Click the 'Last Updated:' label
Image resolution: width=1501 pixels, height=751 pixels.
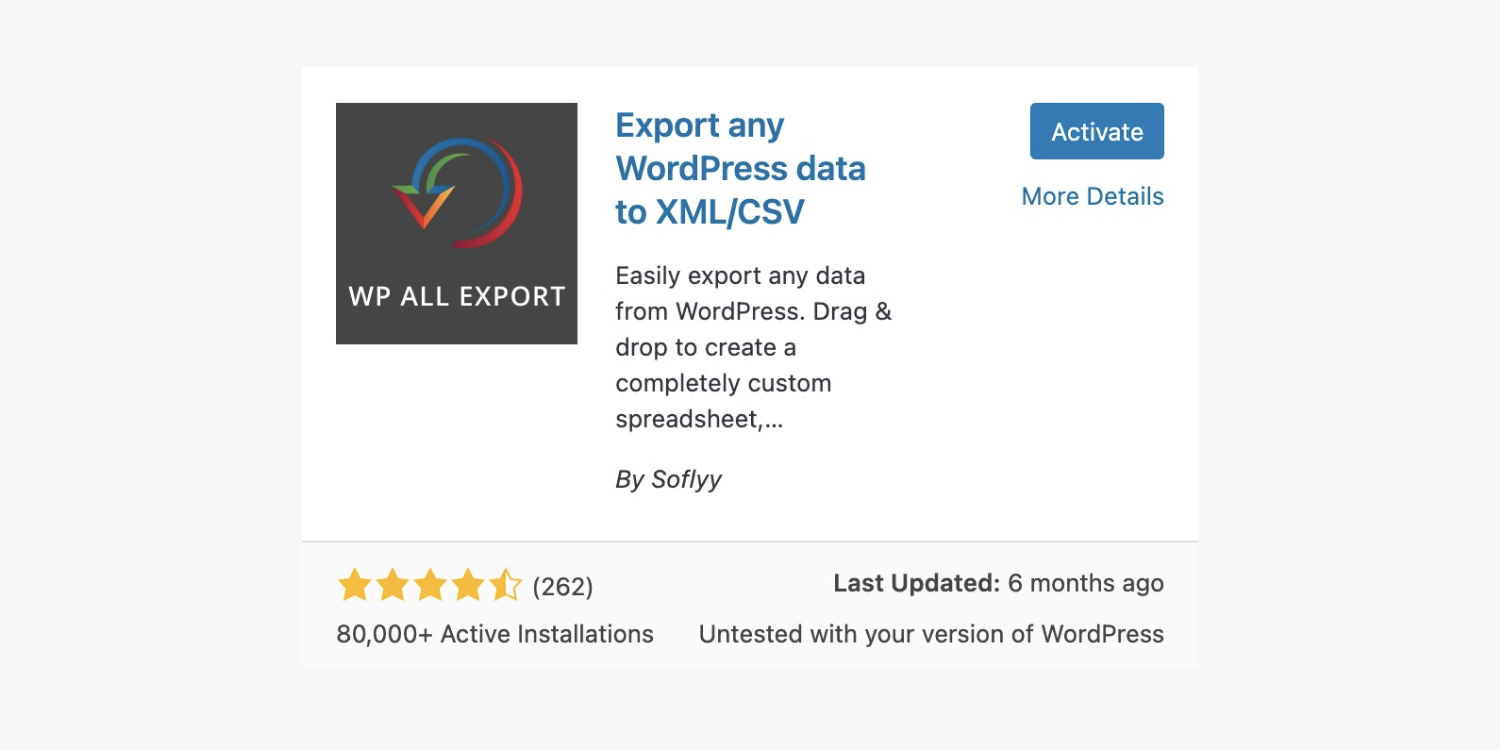(x=916, y=584)
